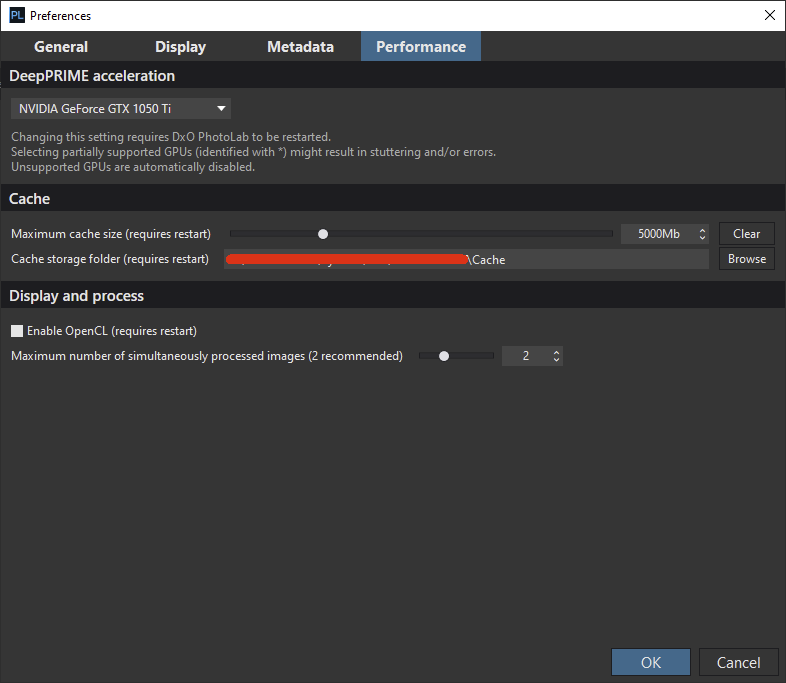Viewport: 786px width, 683px height.
Task: Click the 'Enable OpenCL (requires restart)' label
Action: point(112,331)
